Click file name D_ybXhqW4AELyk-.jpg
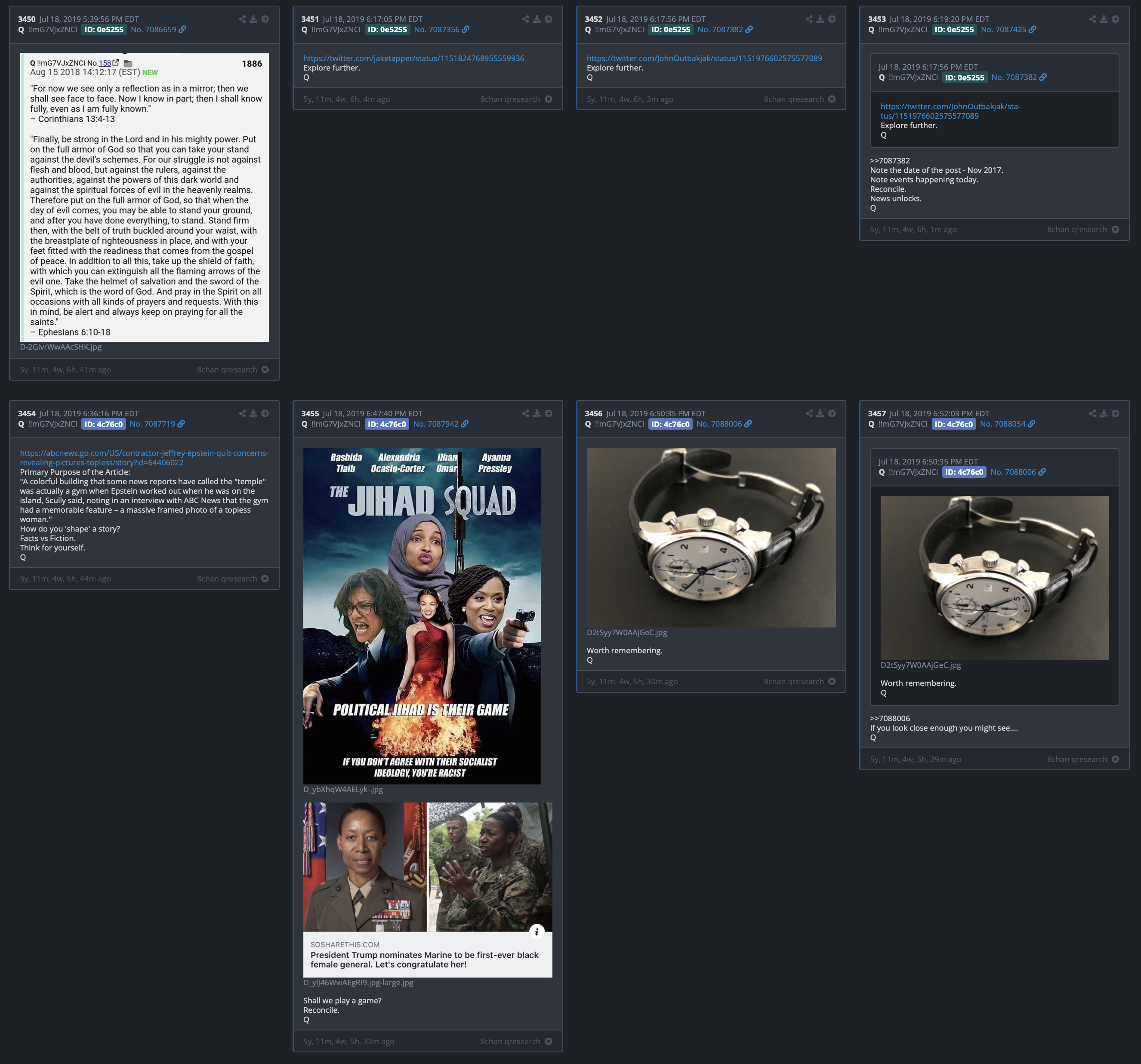The height and width of the screenshot is (1064, 1141). tap(343, 790)
